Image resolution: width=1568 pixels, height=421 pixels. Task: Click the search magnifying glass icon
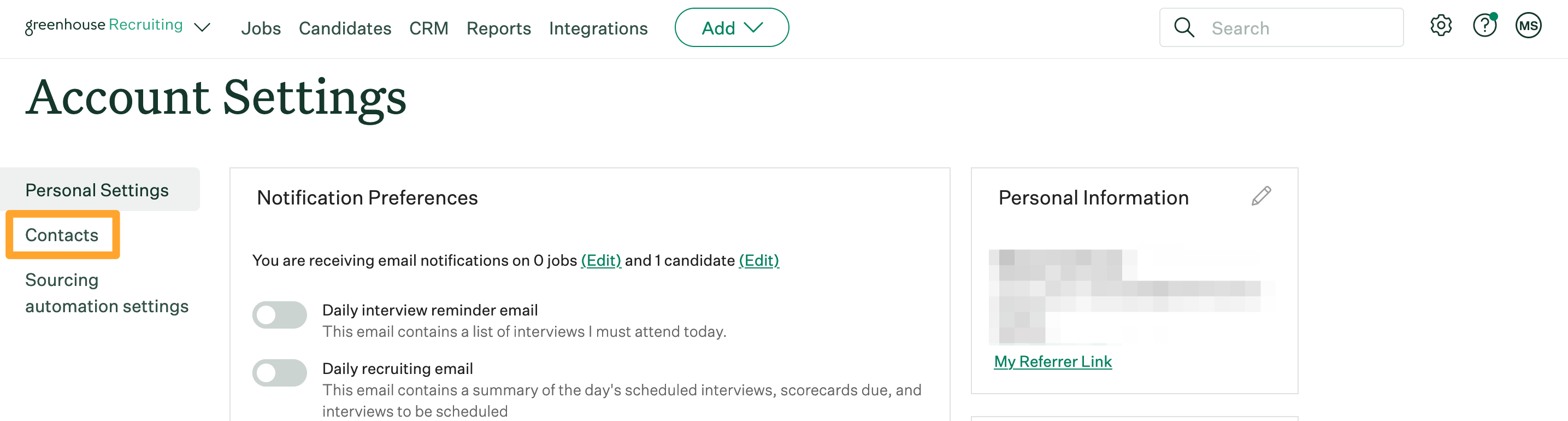(1184, 27)
